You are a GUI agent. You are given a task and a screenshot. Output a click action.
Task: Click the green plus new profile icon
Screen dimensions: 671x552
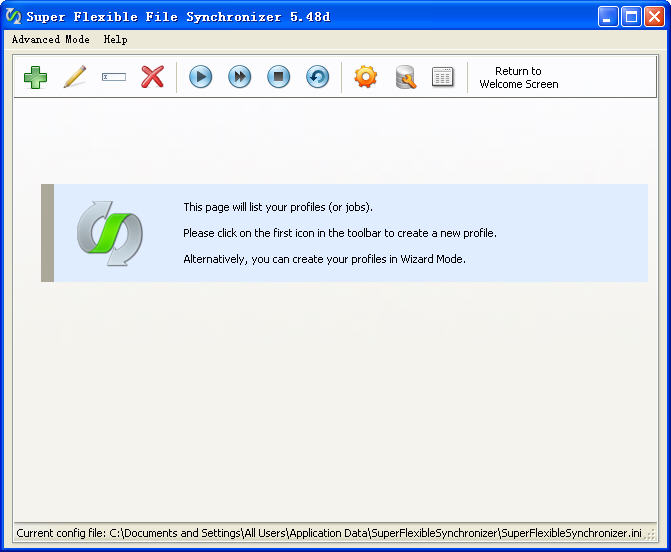coord(36,77)
